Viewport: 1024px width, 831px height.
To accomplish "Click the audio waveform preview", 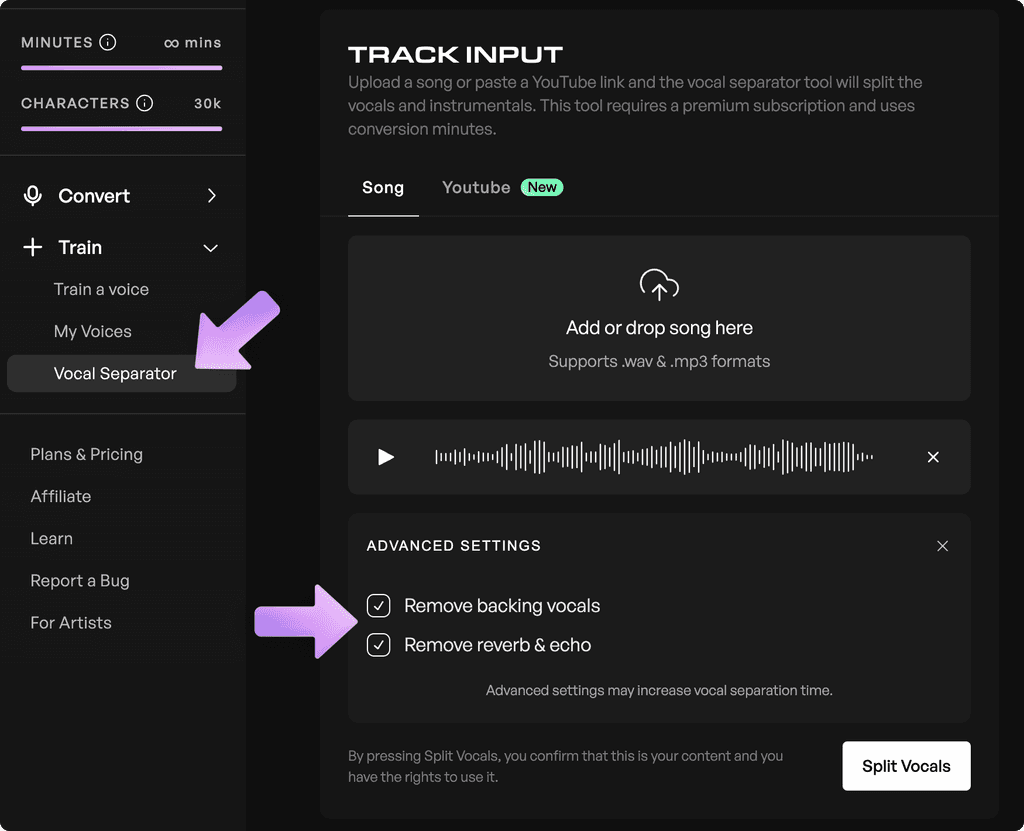I will [650, 457].
